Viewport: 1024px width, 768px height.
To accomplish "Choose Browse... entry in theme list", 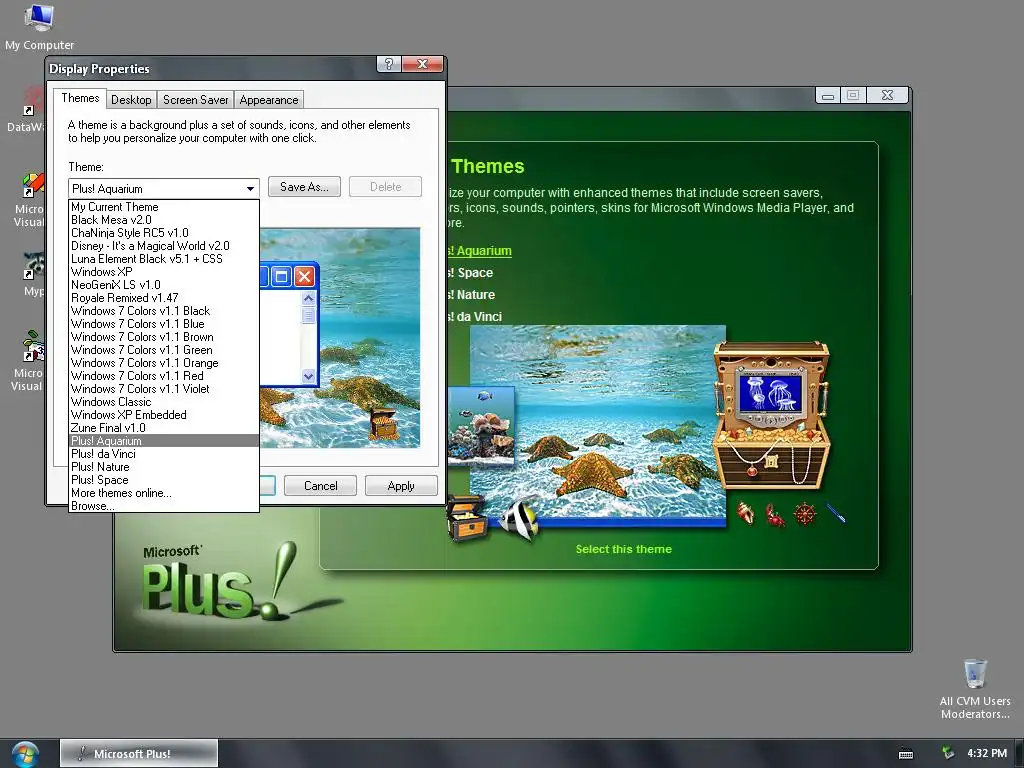I will (x=163, y=506).
